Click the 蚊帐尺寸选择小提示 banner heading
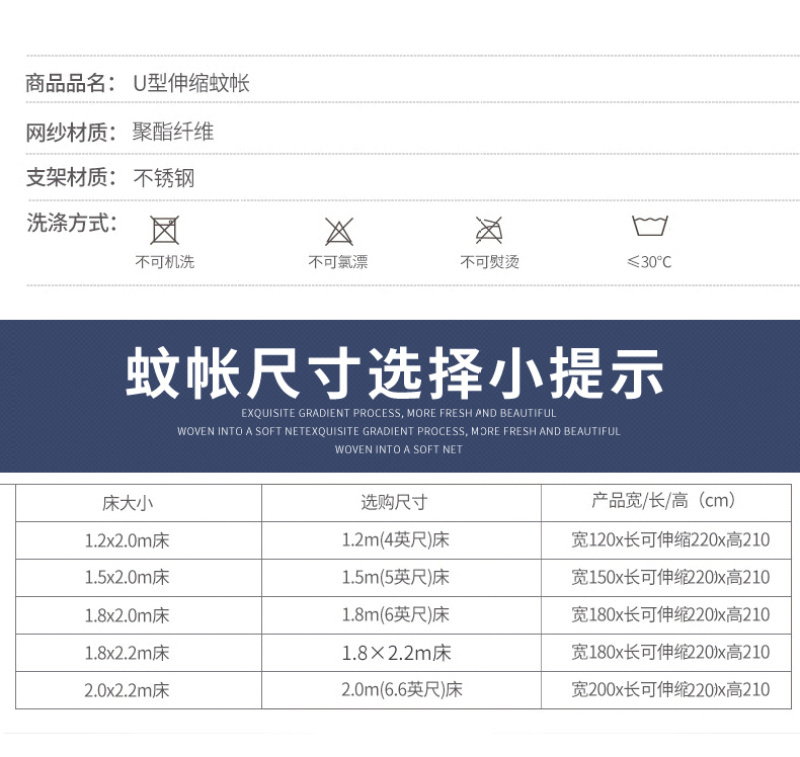 coord(394,373)
